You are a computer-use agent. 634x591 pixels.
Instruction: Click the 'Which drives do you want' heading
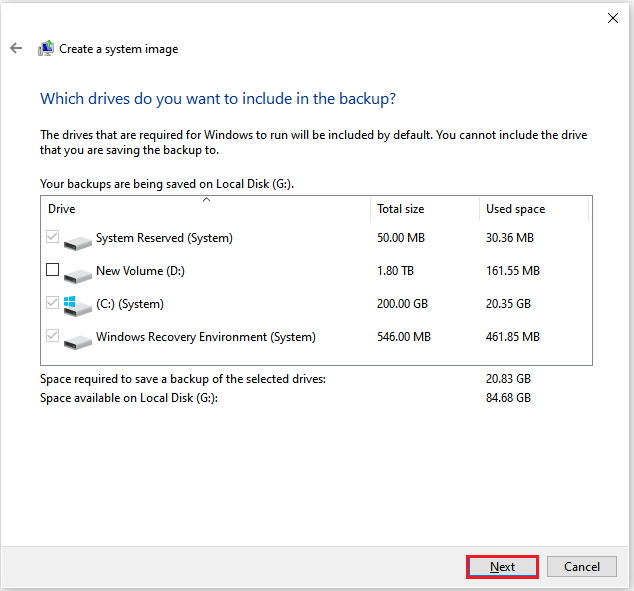point(218,99)
